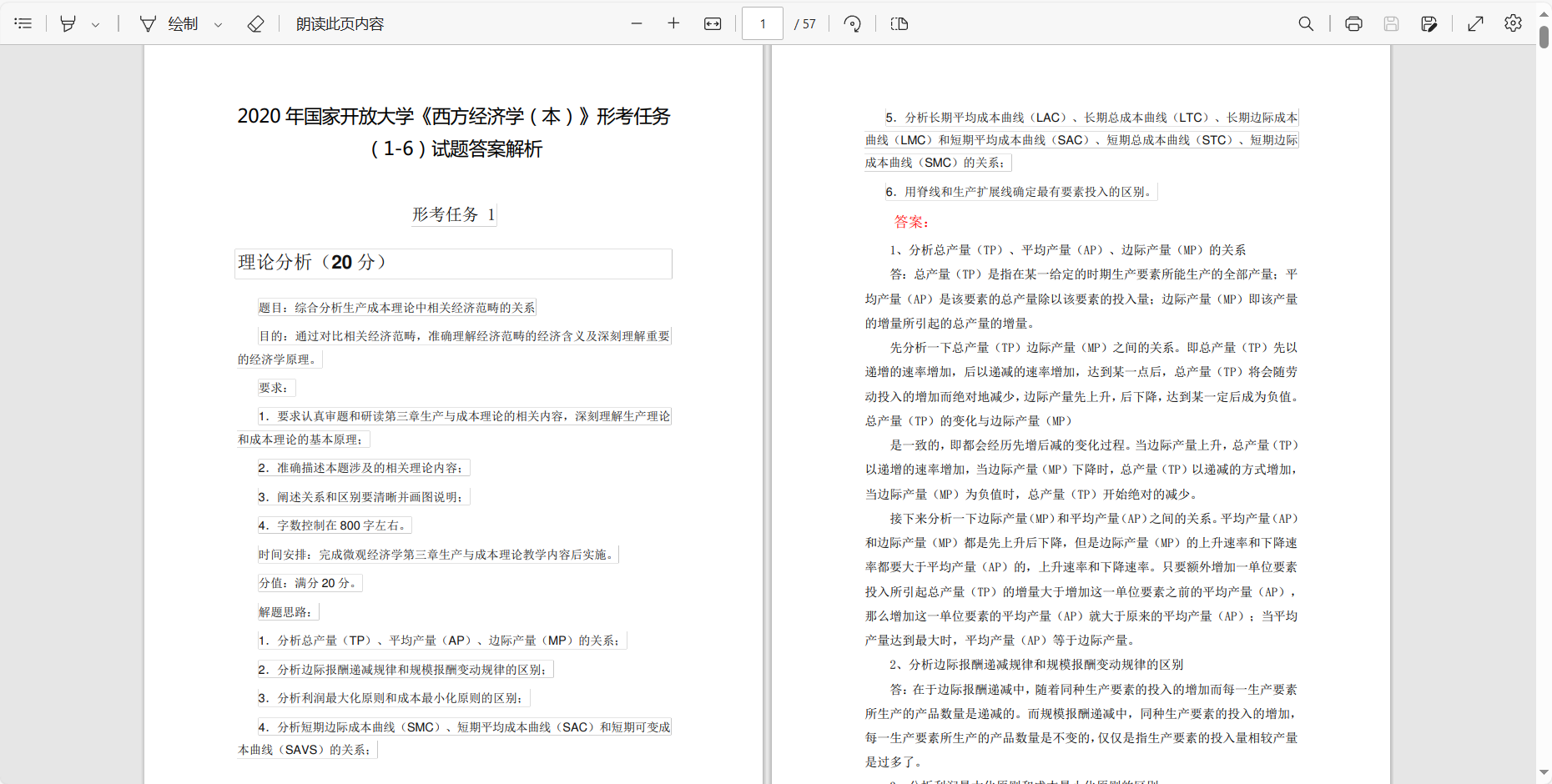Focus the page number input field
1552x784 pixels.
763,23
